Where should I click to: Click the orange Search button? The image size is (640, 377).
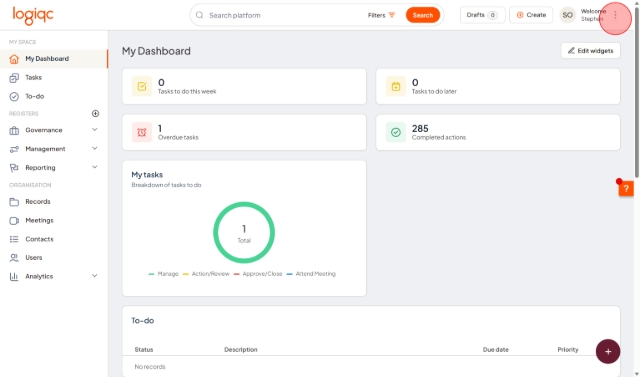point(422,15)
